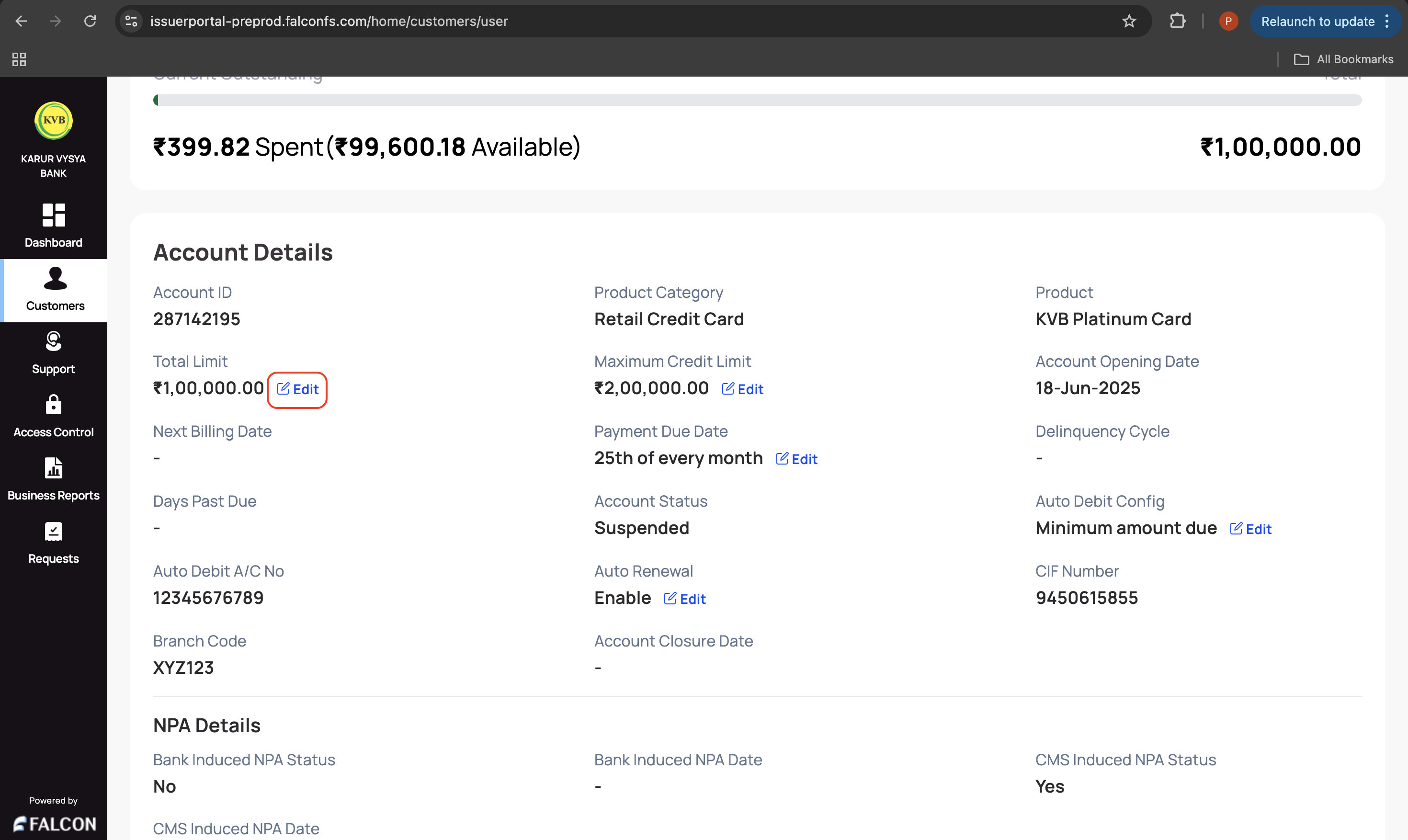Image resolution: width=1408 pixels, height=840 pixels.
Task: Edit the Auto Debit Config
Action: click(x=1250, y=529)
